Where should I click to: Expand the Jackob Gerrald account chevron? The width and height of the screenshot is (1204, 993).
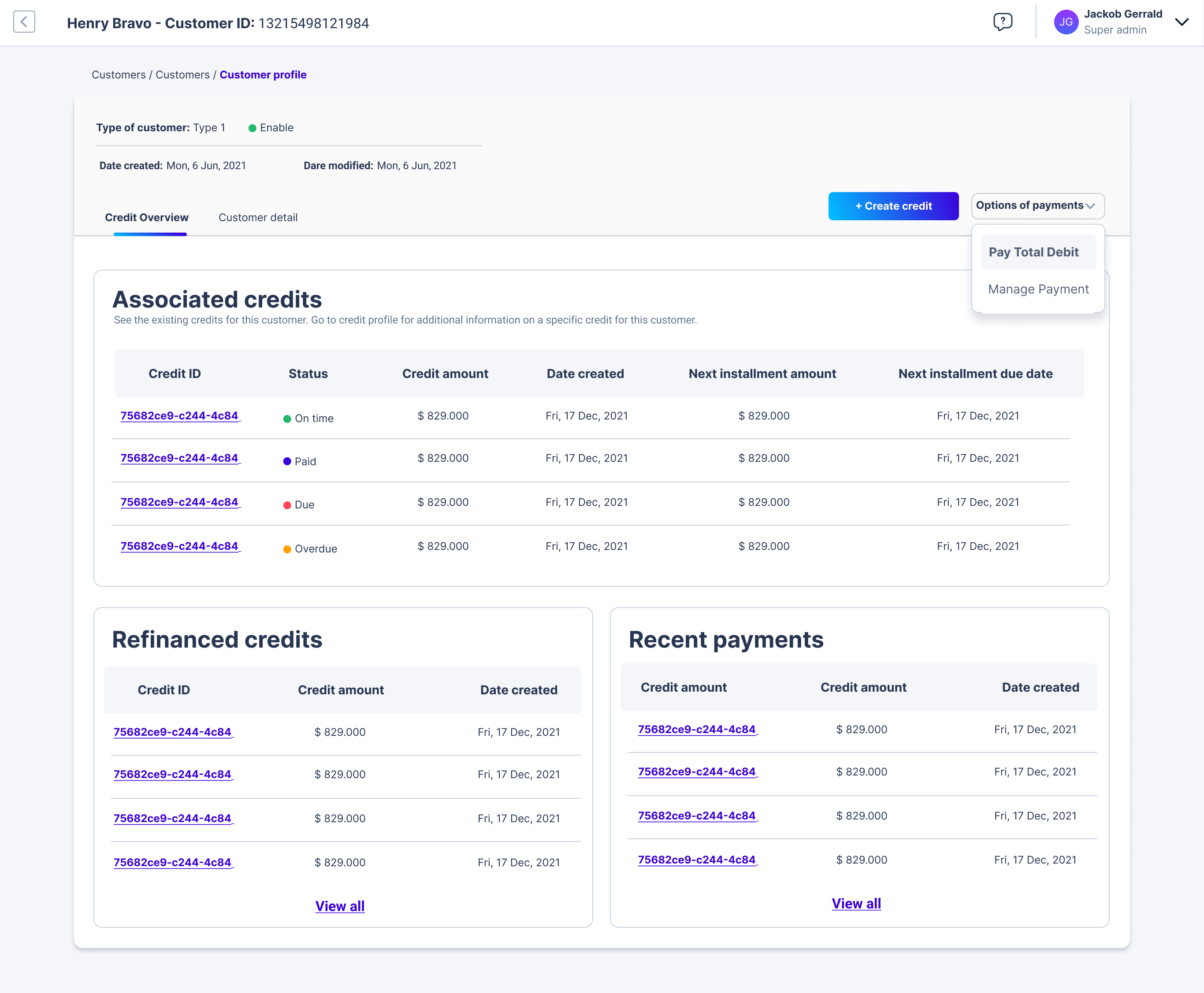1182,22
